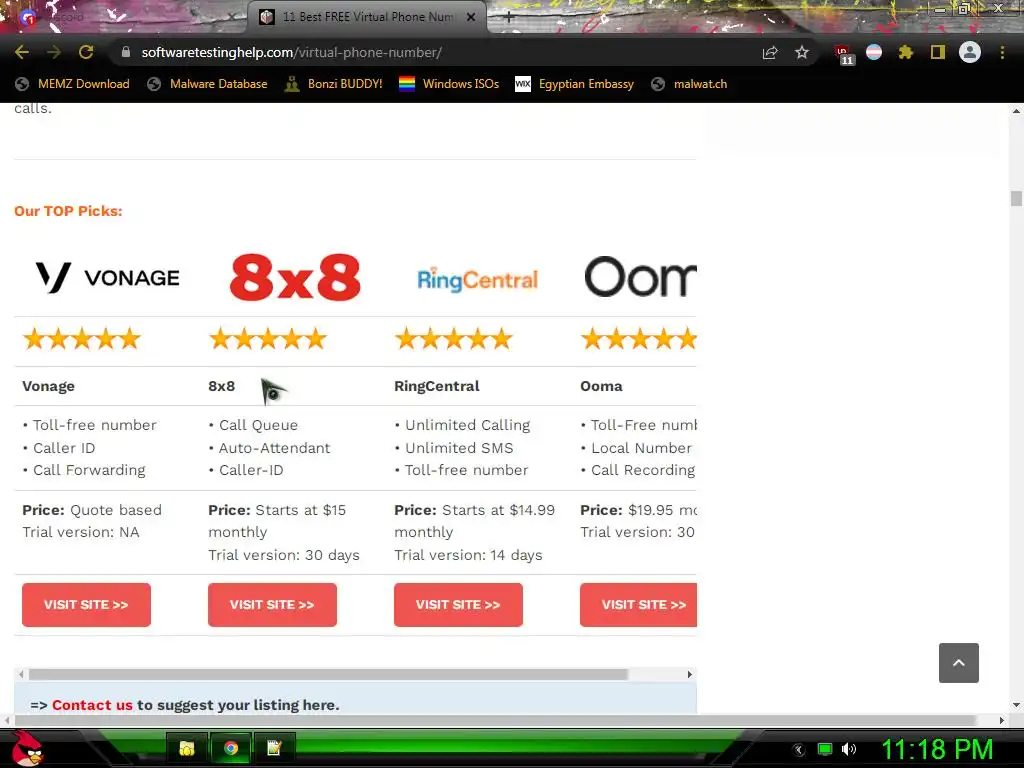Viewport: 1024px width, 768px height.
Task: Click 'Trial version: 14 days' text
Action: point(468,555)
